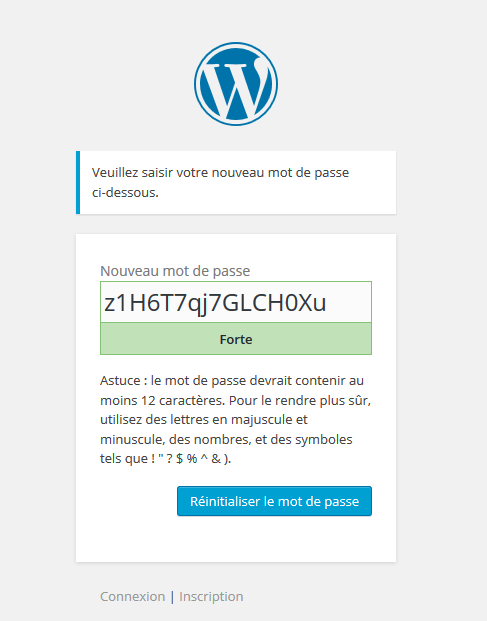Click the Veuillez saisir notice message
The width and height of the screenshot is (487, 621).
[x=221, y=183]
